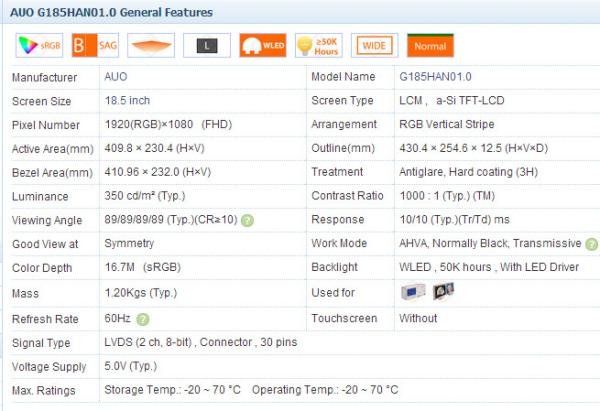
Task: Click the Signal Type label
Action: [x=41, y=343]
